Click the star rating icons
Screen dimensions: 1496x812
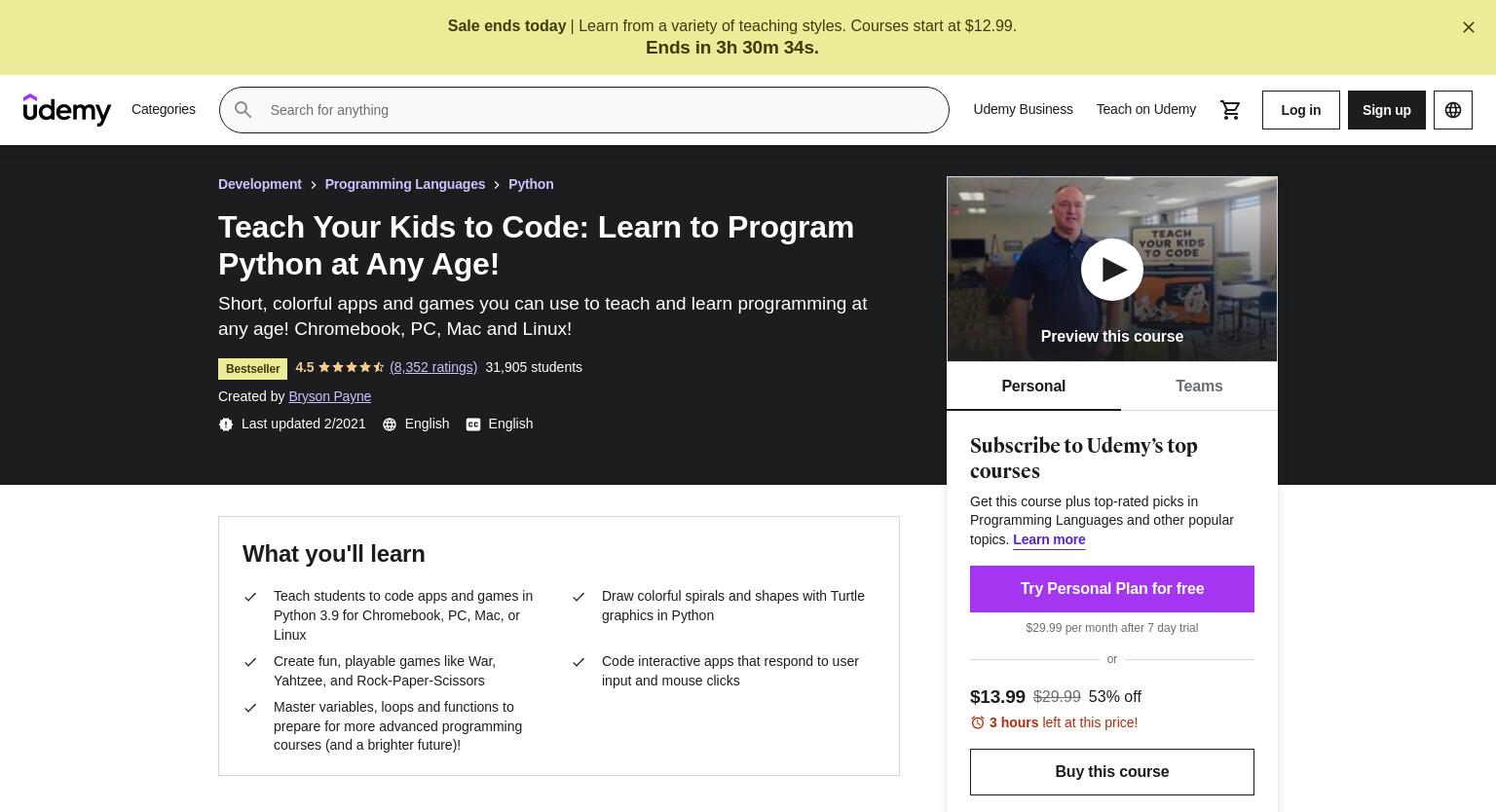(352, 367)
